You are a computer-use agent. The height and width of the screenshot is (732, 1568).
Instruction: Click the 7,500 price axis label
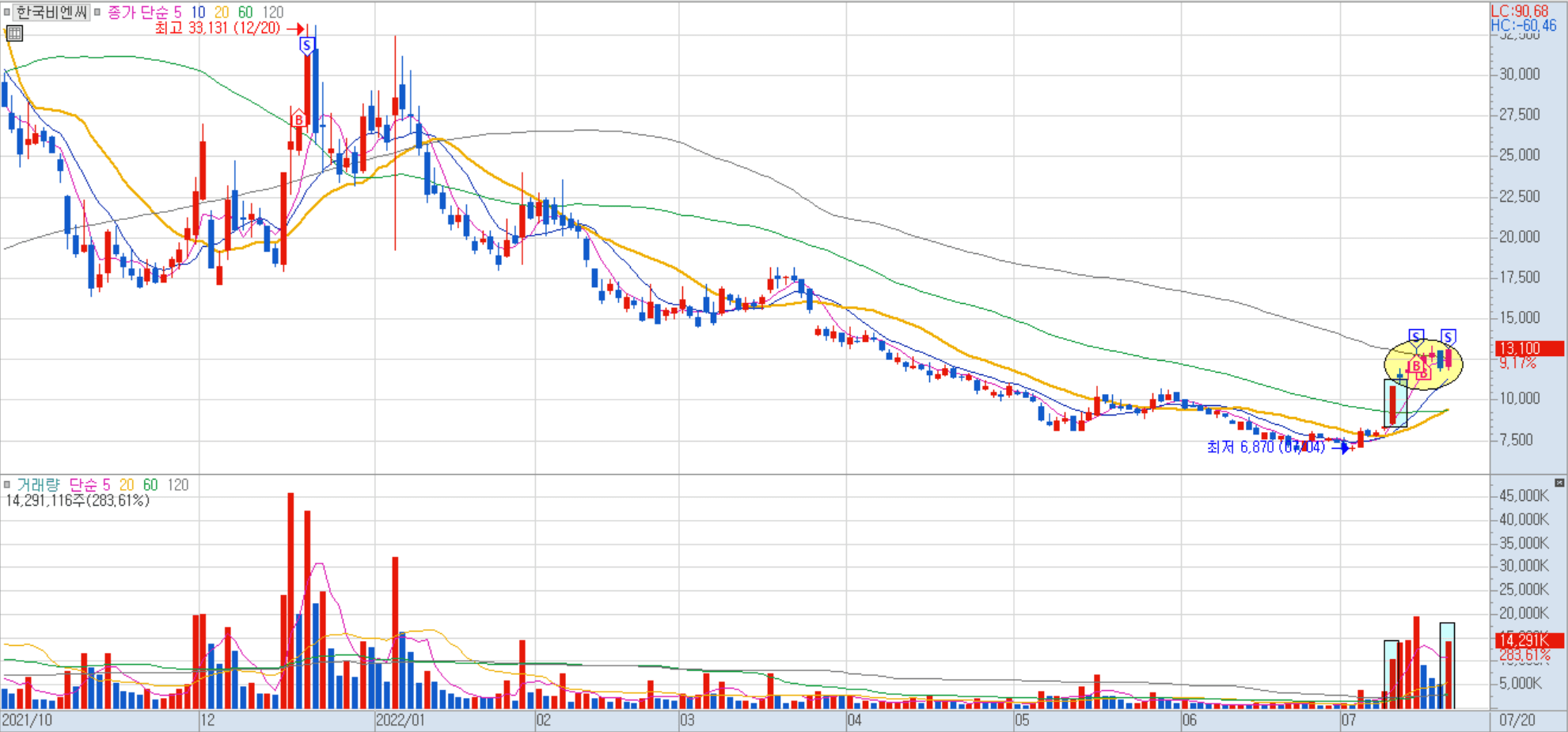(1517, 439)
